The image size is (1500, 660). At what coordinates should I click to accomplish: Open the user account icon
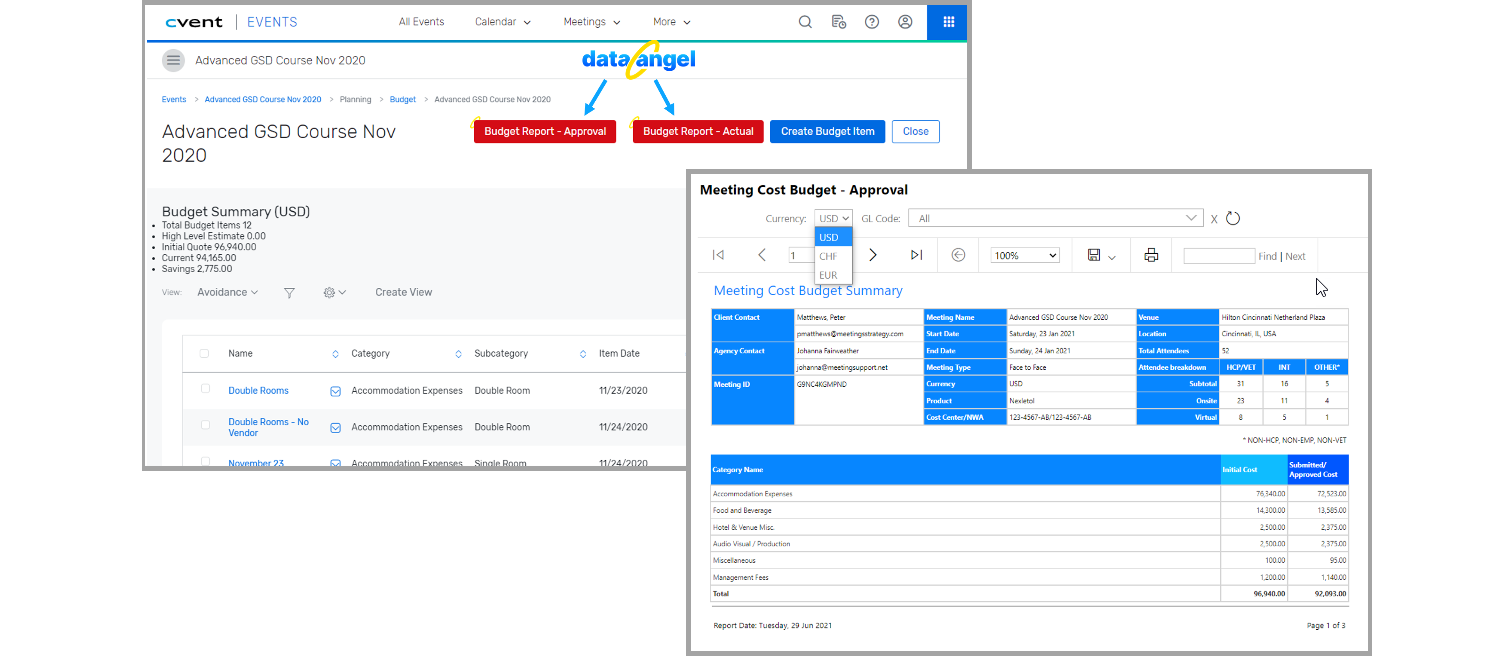point(905,21)
